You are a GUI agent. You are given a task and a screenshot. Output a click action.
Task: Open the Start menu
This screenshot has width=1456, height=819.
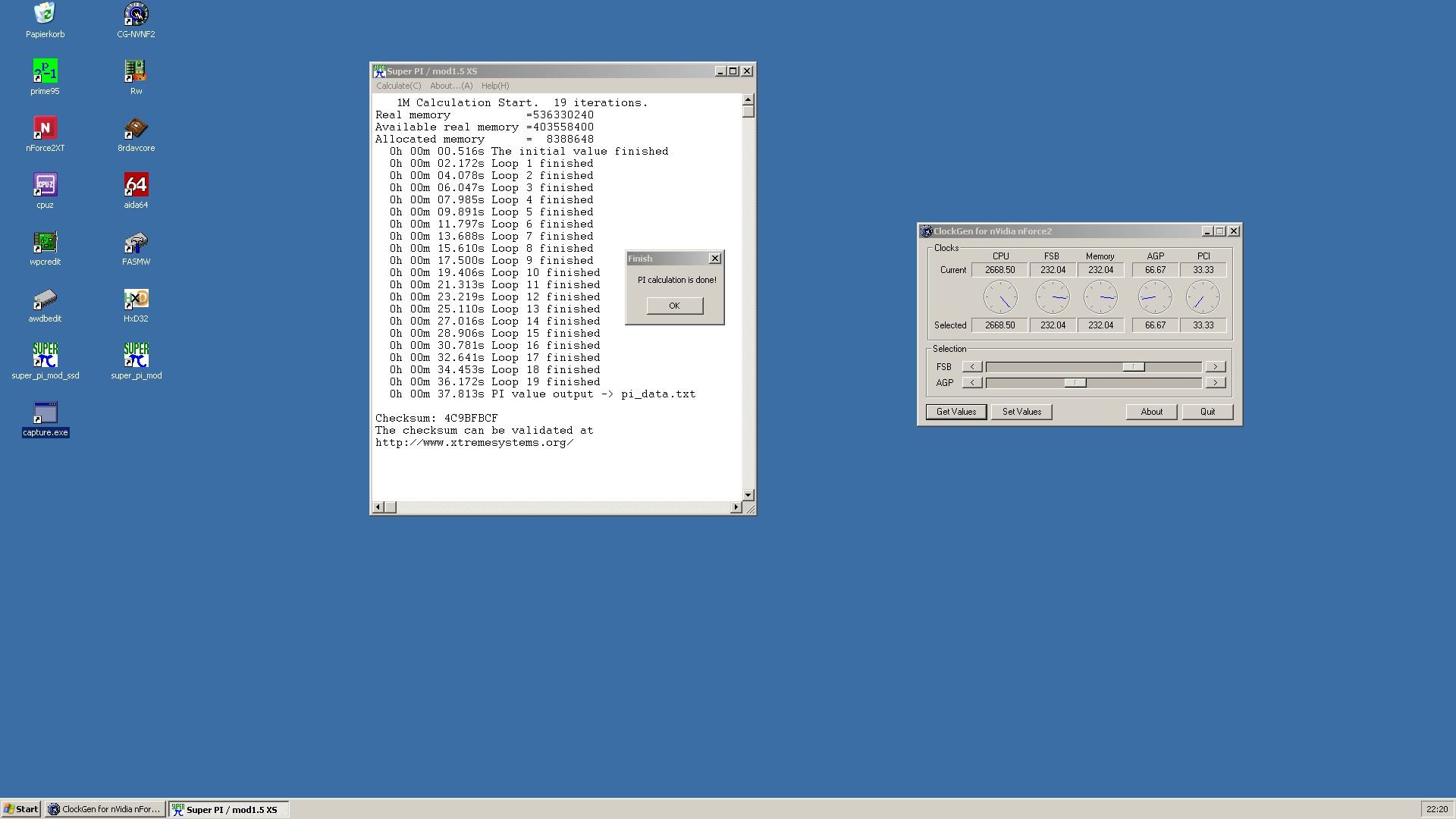21,809
